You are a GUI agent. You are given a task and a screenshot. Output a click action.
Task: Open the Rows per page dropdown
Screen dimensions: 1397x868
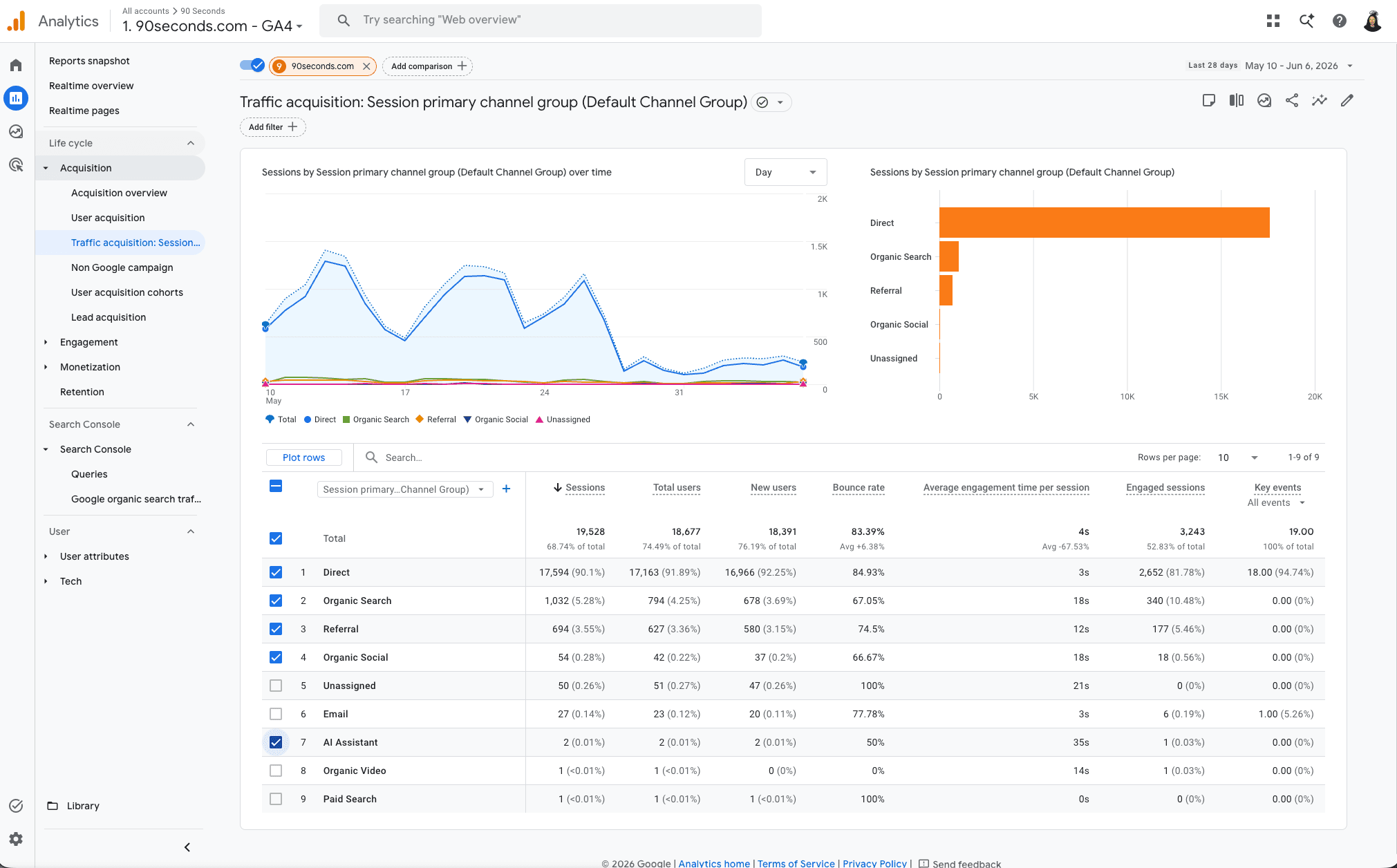point(1237,457)
